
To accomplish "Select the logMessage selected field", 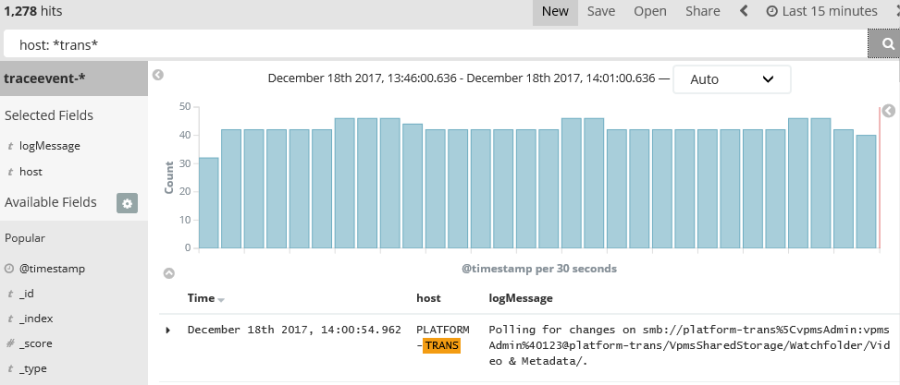I will 49,146.
